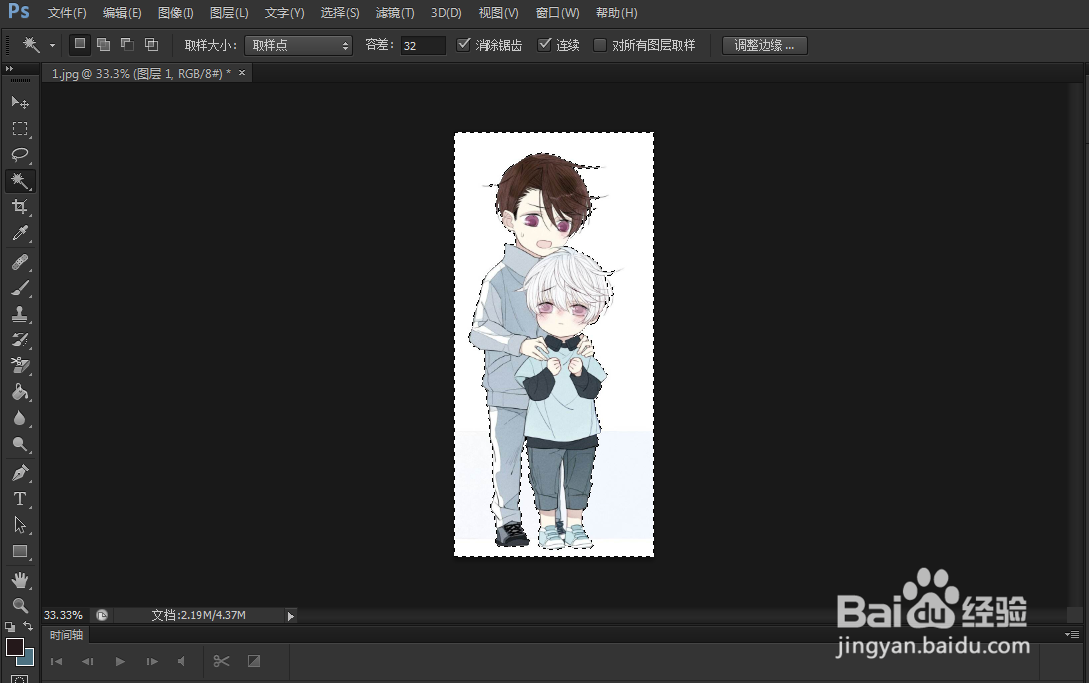Viewport: 1089px width, 683px height.
Task: Select the Crop tool
Action: 19,207
